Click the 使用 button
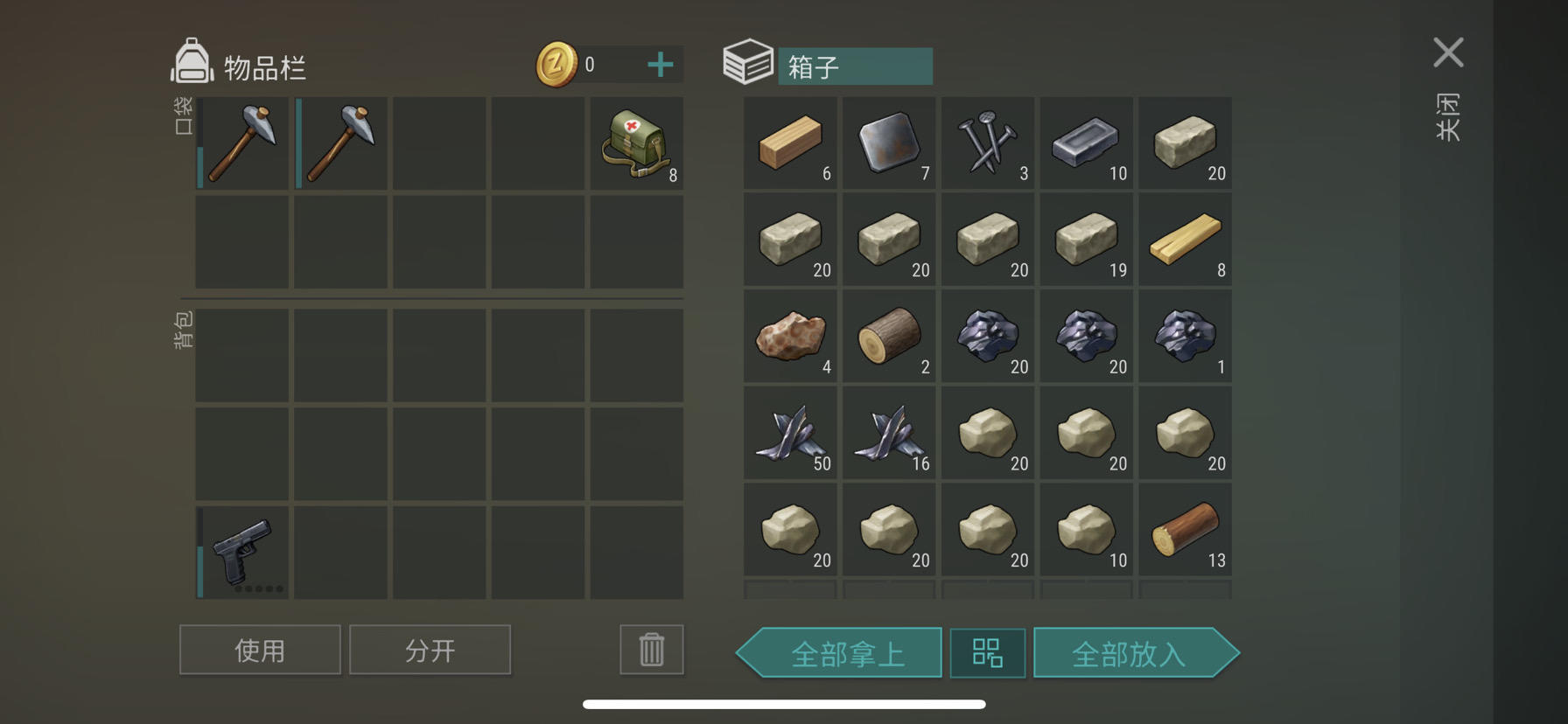This screenshot has height=724, width=1568. 260,650
